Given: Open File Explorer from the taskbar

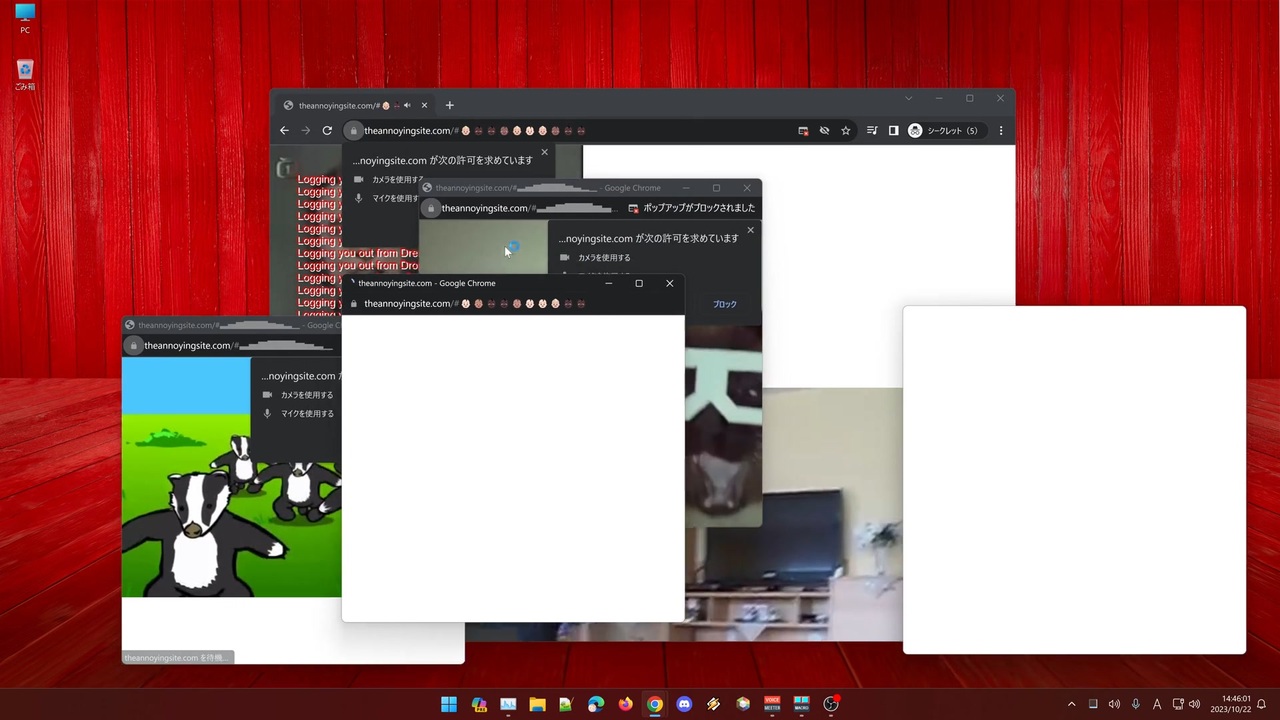Looking at the screenshot, I should 537,704.
